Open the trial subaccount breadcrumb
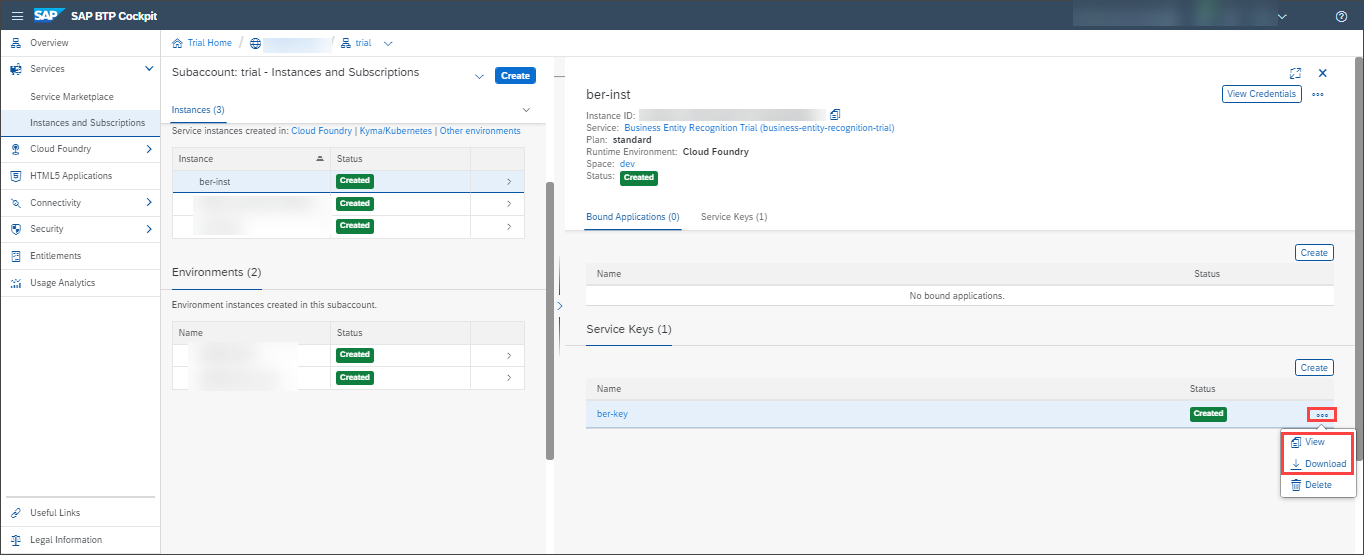The image size is (1364, 555). point(363,43)
